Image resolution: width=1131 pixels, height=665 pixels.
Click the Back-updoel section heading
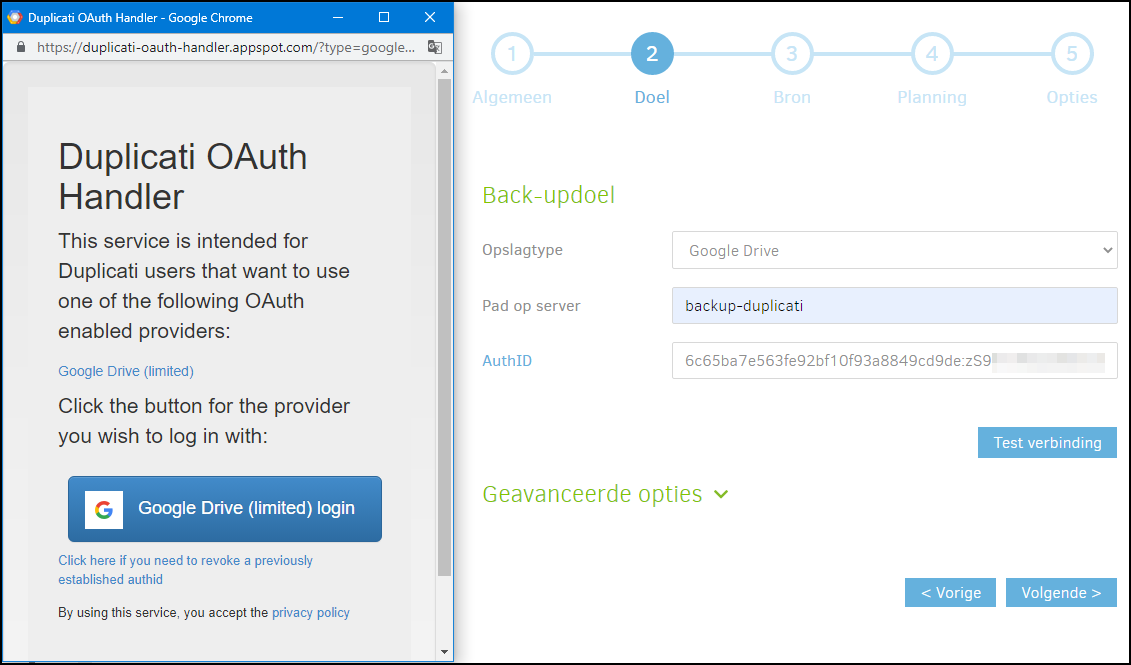click(548, 195)
